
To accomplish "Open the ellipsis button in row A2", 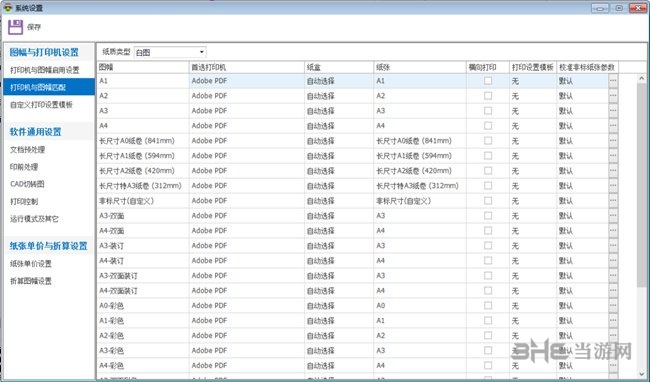I will 613,96.
